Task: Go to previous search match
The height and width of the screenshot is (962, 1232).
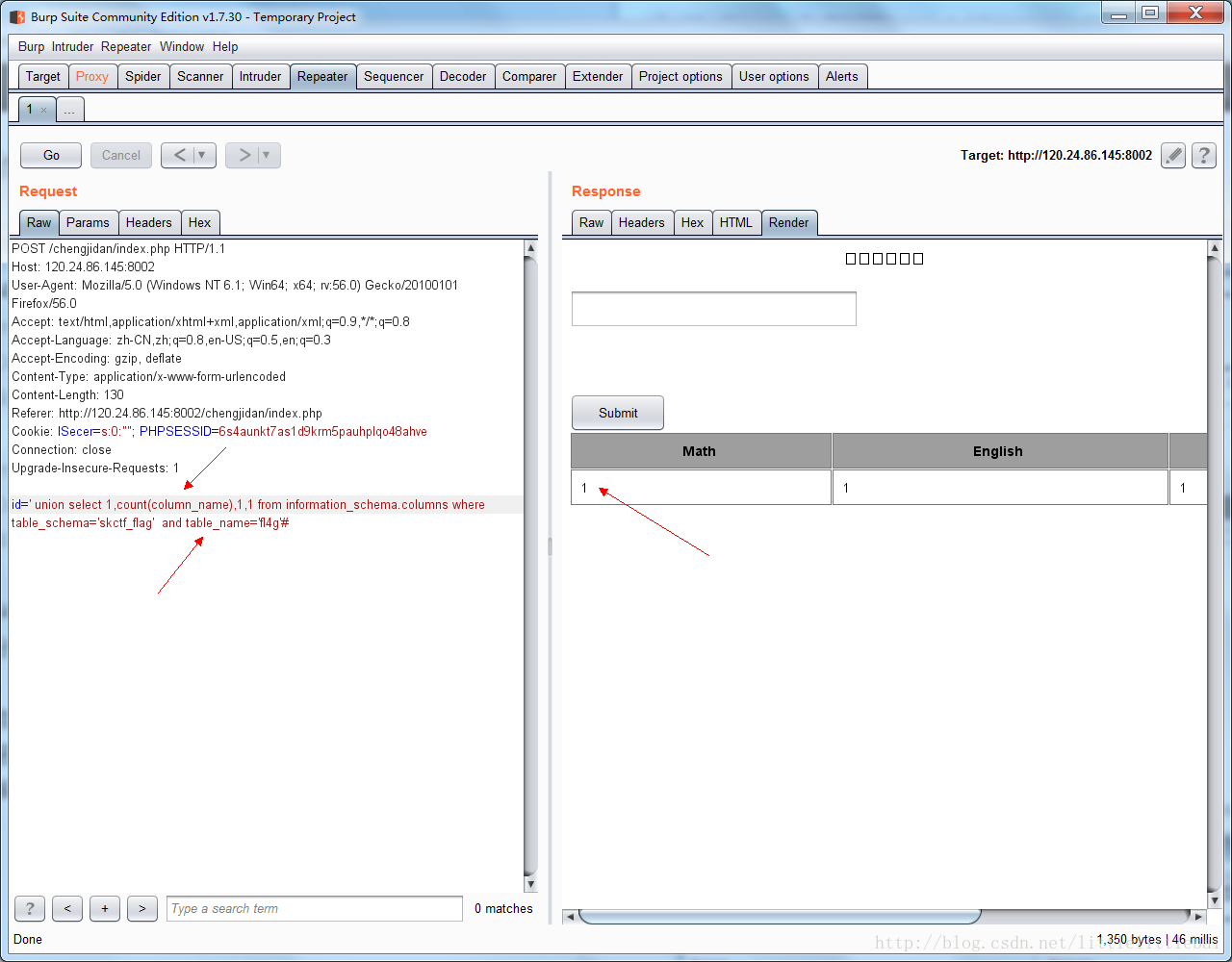Action: (67, 908)
